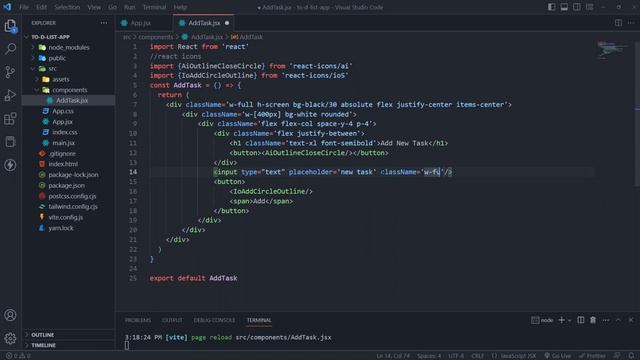Click the Explorer more actions ellipsis

[104, 23]
